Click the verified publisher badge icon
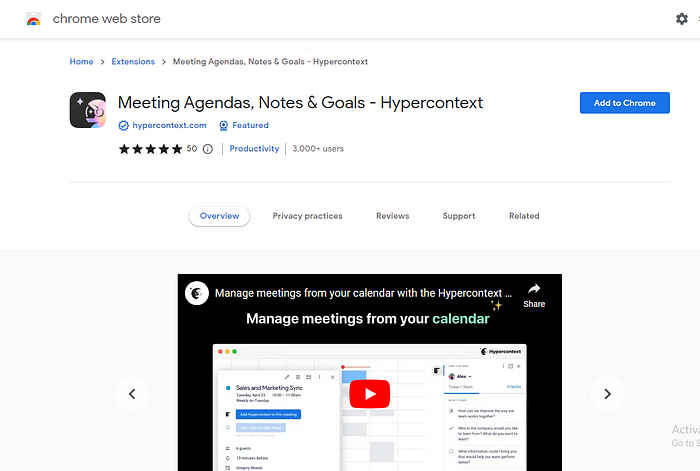700x471 pixels. 123,126
